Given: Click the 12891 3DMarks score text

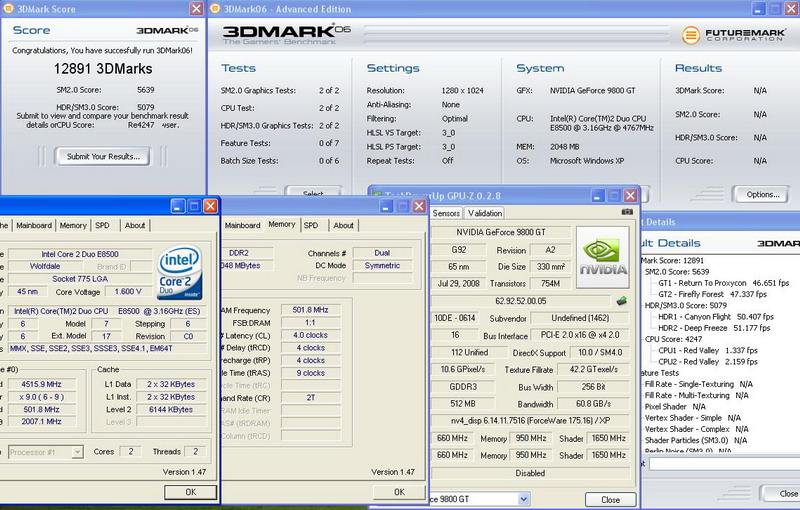Looking at the screenshot, I should 103,69.
